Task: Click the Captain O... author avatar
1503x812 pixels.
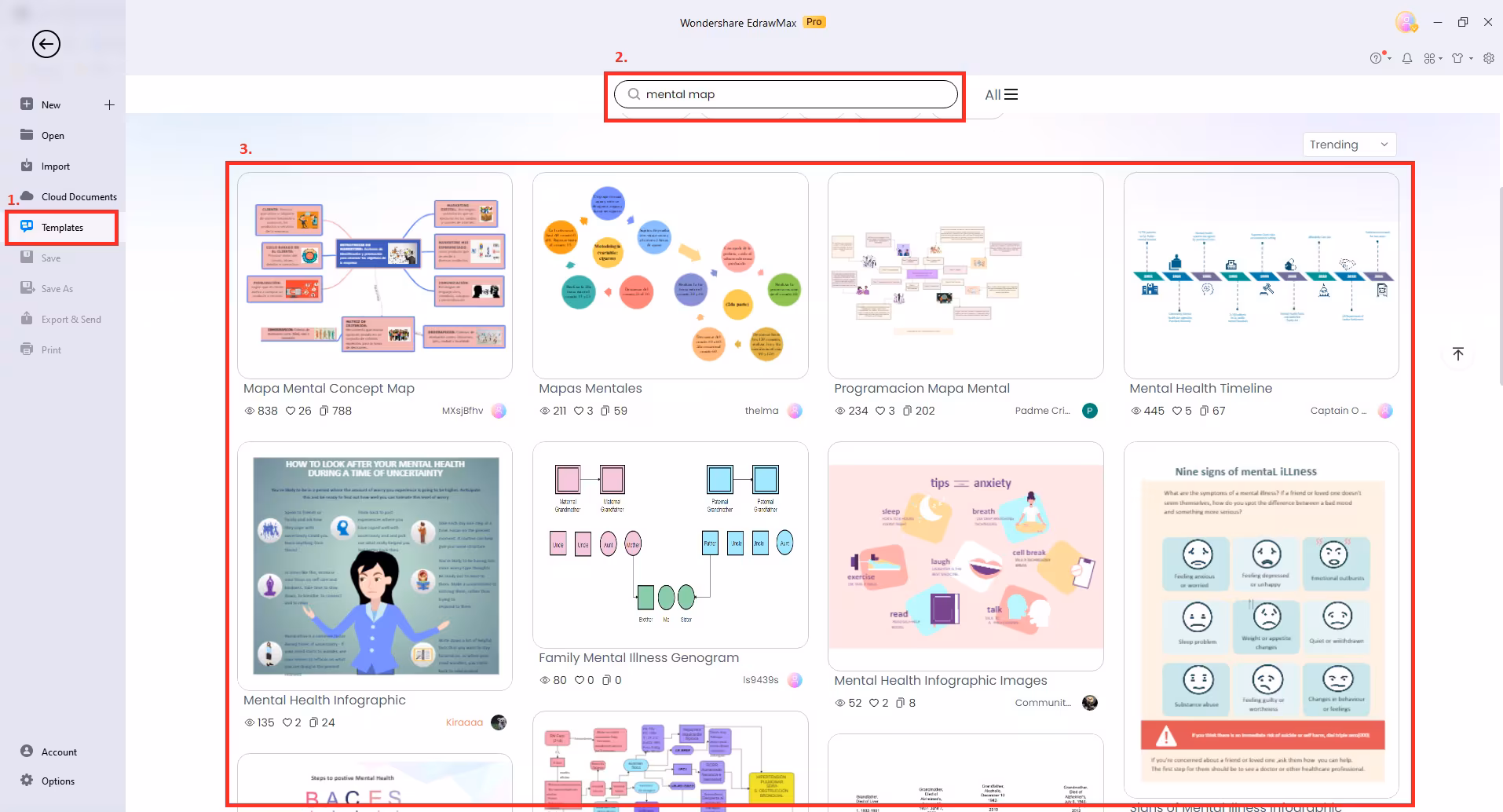Action: pyautogui.click(x=1385, y=411)
